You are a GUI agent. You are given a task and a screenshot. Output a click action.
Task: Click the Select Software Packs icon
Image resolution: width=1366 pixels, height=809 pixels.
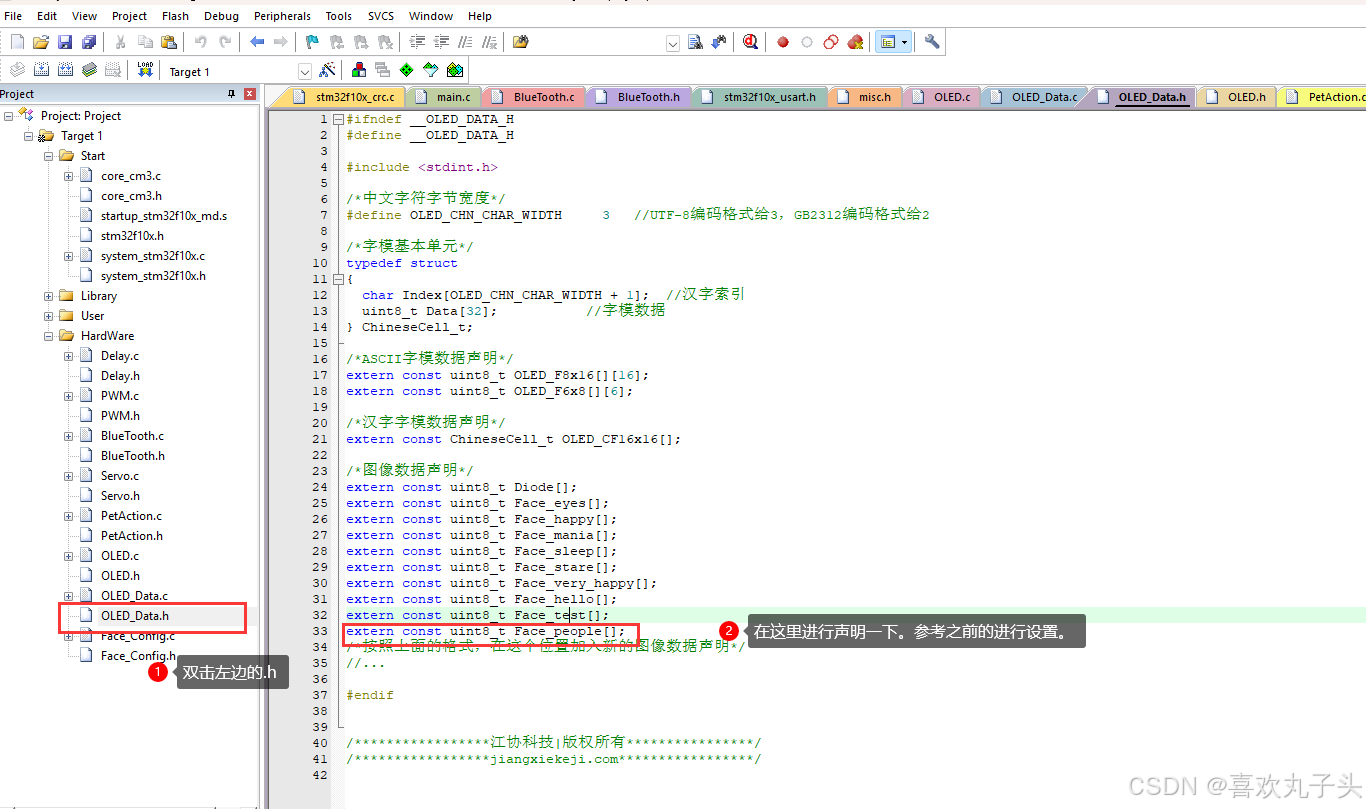coord(430,70)
